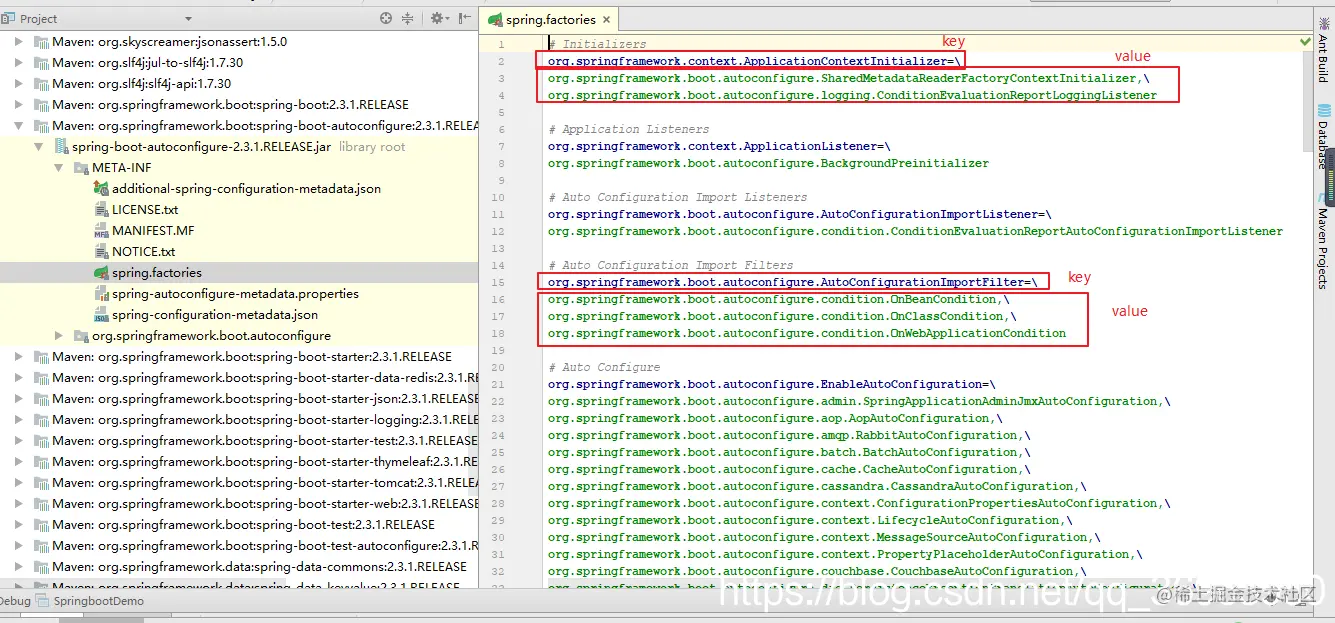Click library icon of spring-boot-starter-web
Screen dimensions: 1335x623
click(41, 504)
